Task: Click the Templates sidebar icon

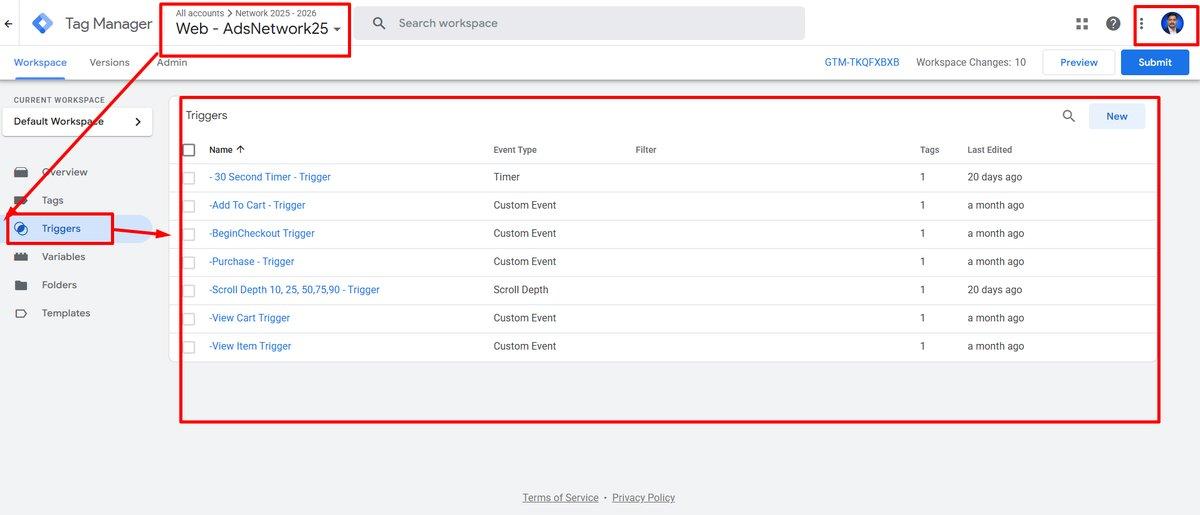Action: pyautogui.click(x=21, y=313)
